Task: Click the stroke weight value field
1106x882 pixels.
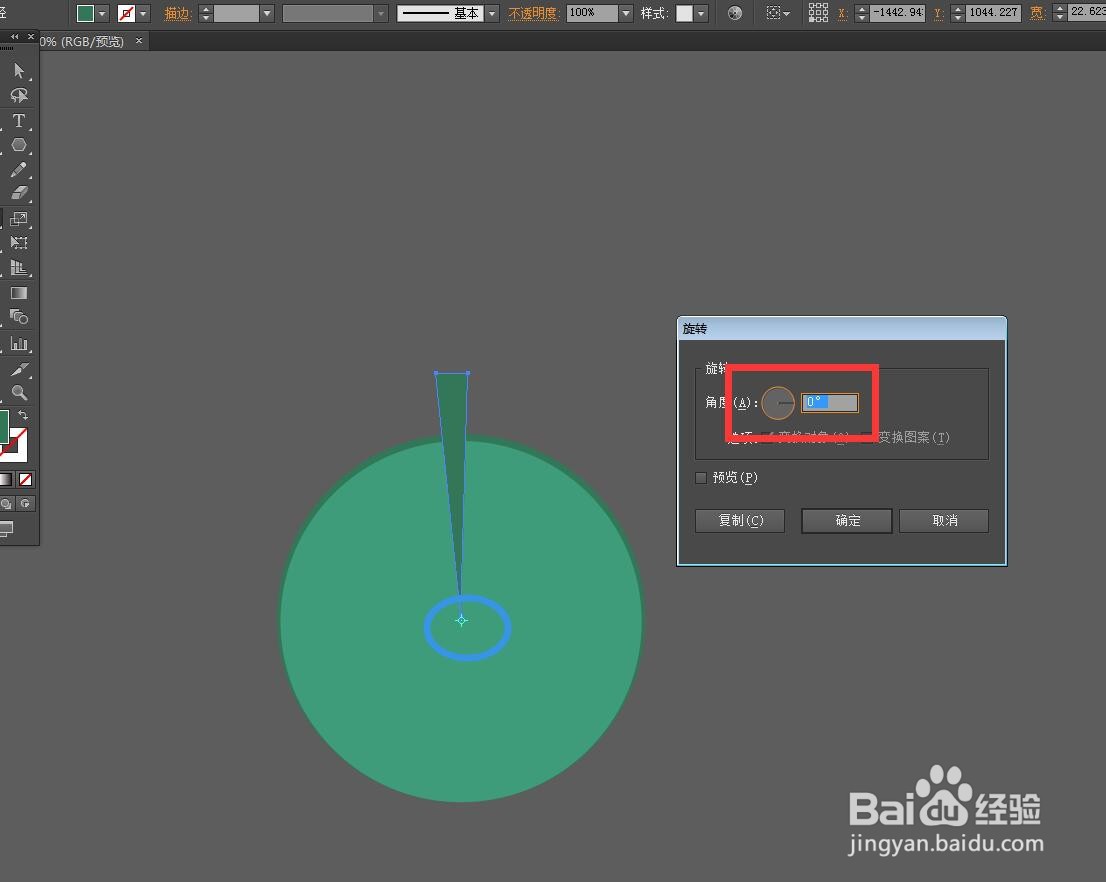Action: [236, 13]
